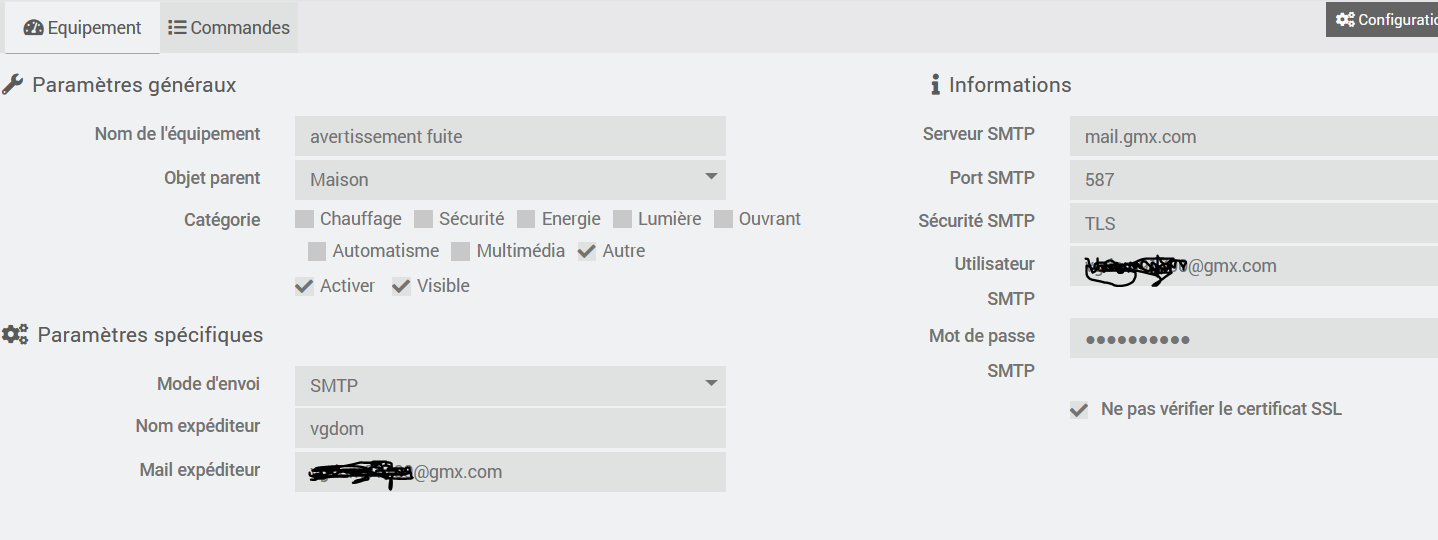
Task: Switch to the Commandes tab
Action: coord(229,28)
